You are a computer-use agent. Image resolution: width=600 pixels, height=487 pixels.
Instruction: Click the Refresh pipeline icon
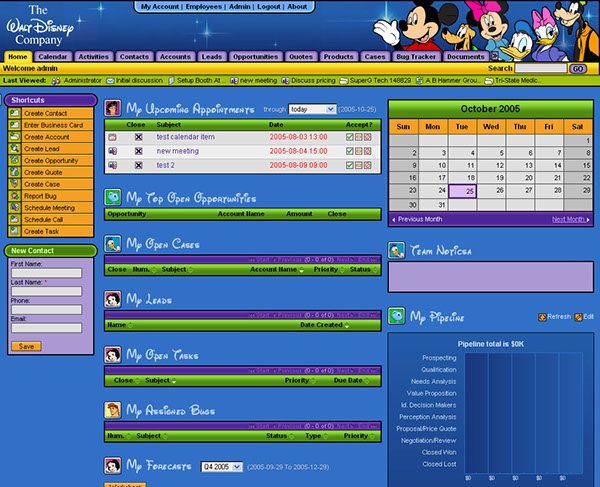542,317
